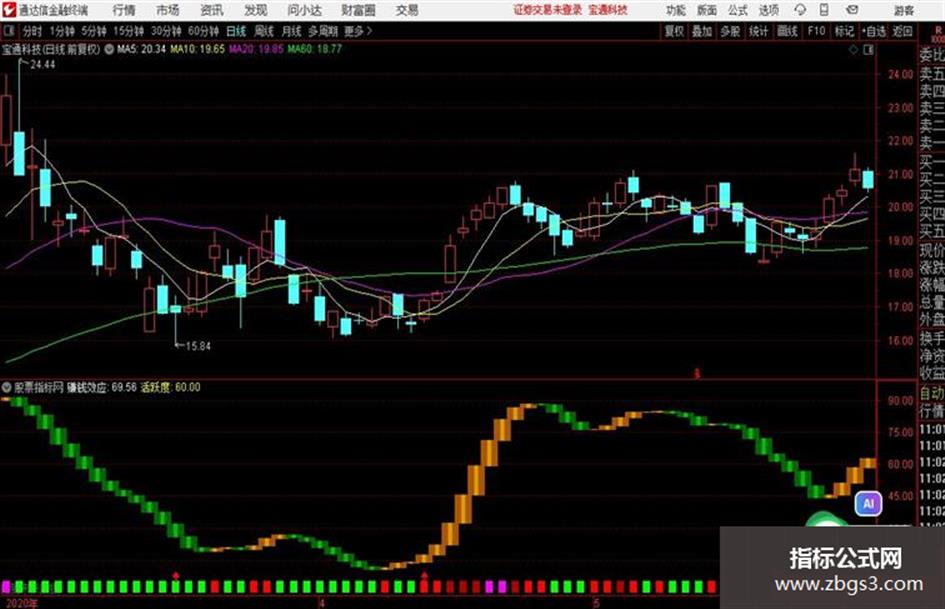Switch to 15分钟 period
This screenshot has height=609, width=945.
coord(129,31)
